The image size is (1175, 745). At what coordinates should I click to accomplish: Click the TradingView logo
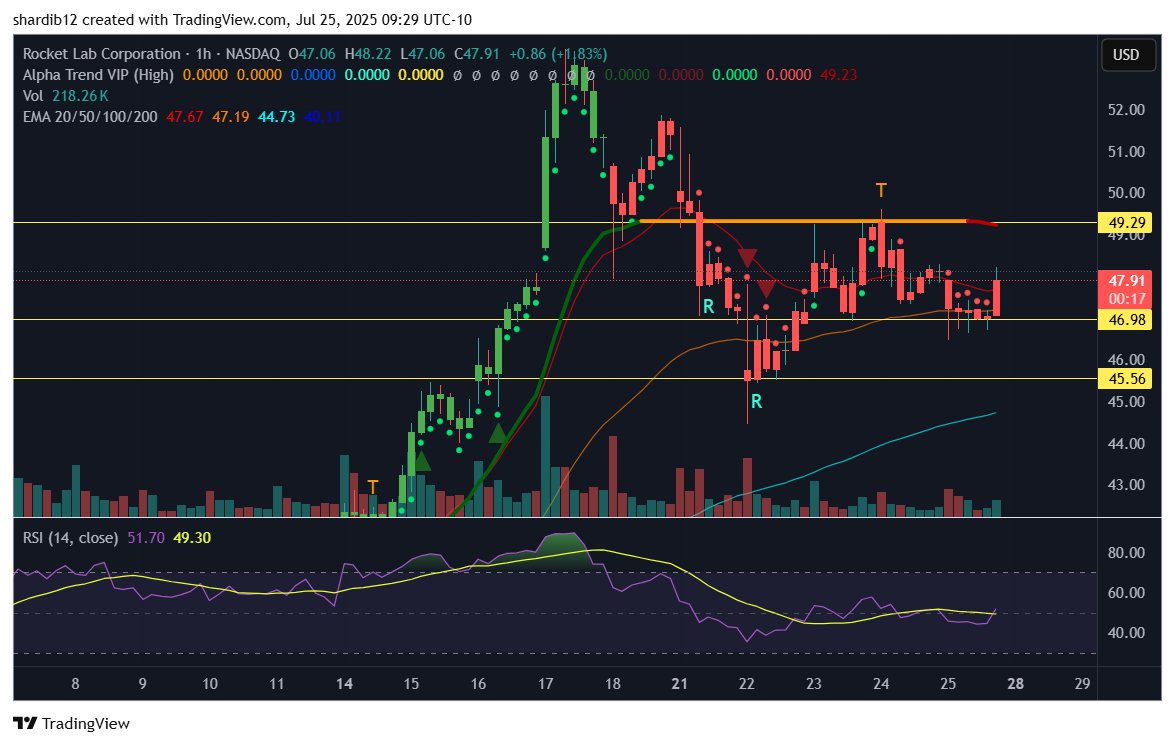tap(71, 723)
